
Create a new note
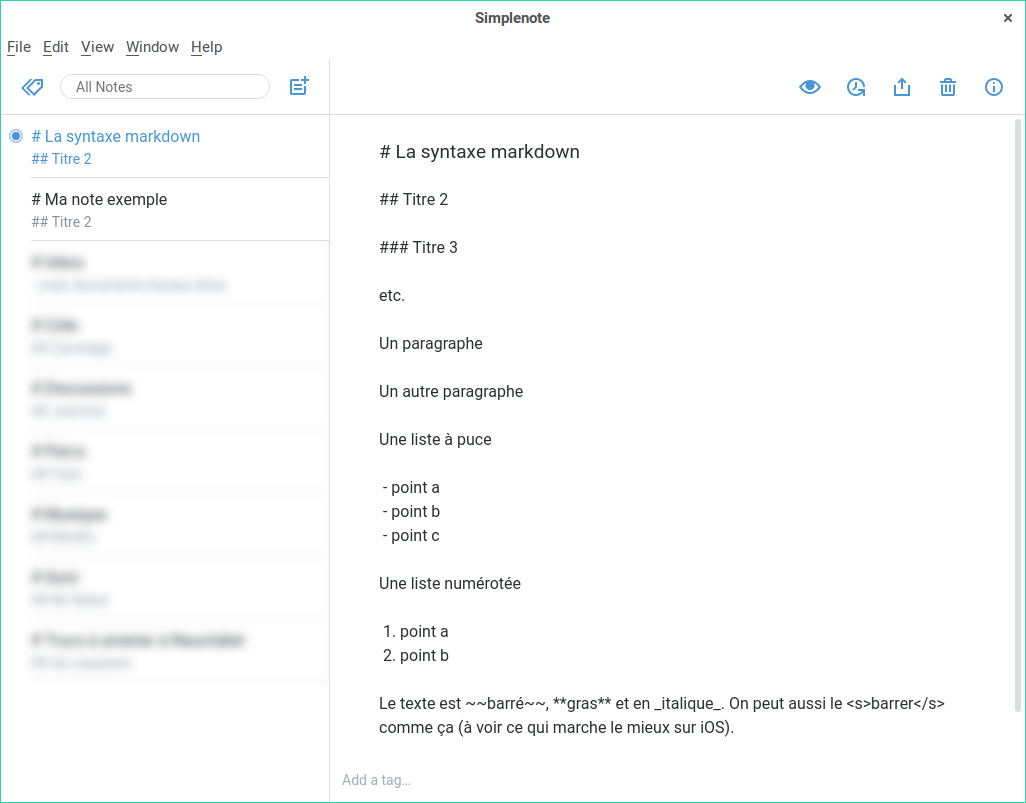click(299, 86)
